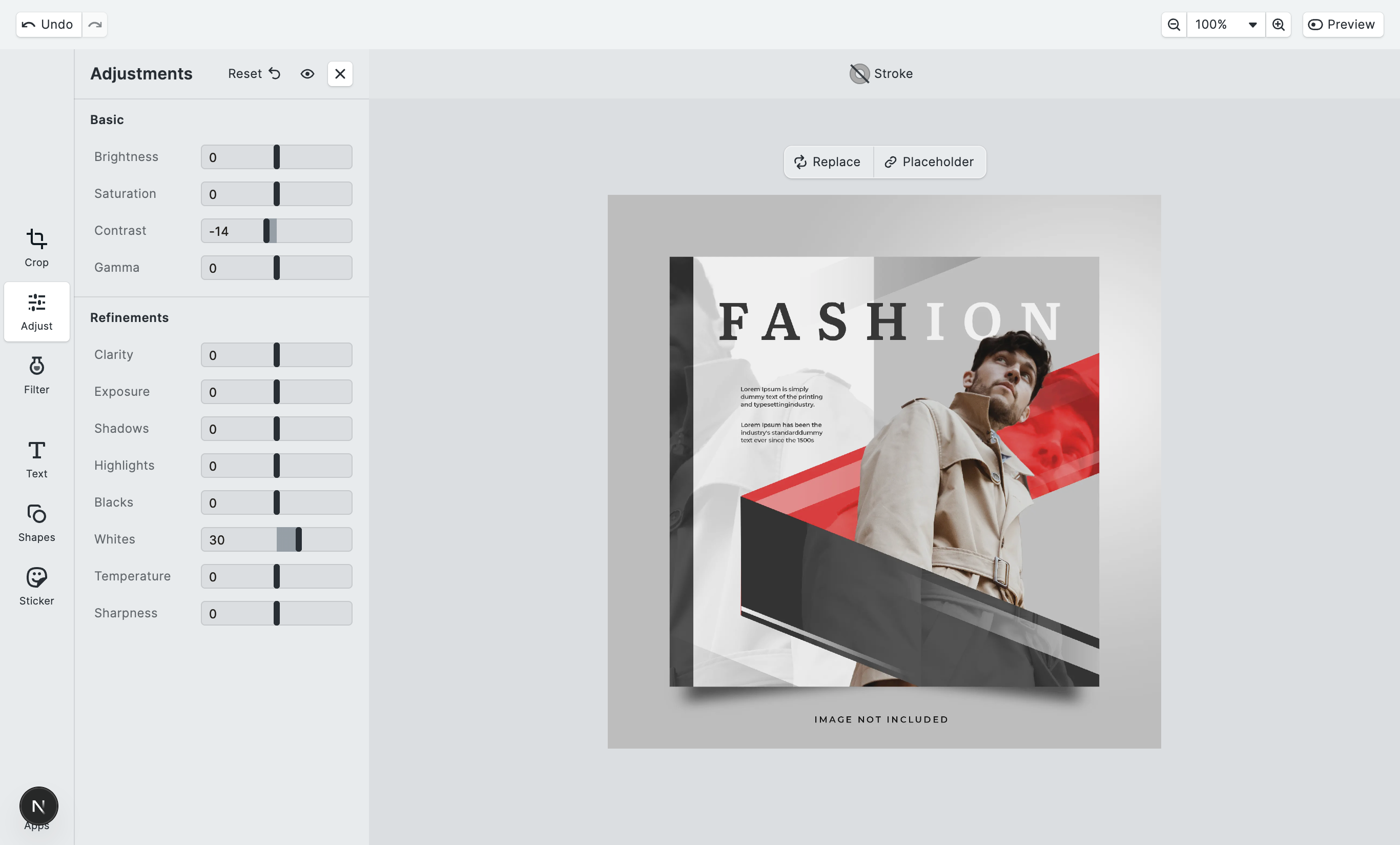Viewport: 1400px width, 845px height.
Task: Open the Filter panel
Action: [36, 375]
